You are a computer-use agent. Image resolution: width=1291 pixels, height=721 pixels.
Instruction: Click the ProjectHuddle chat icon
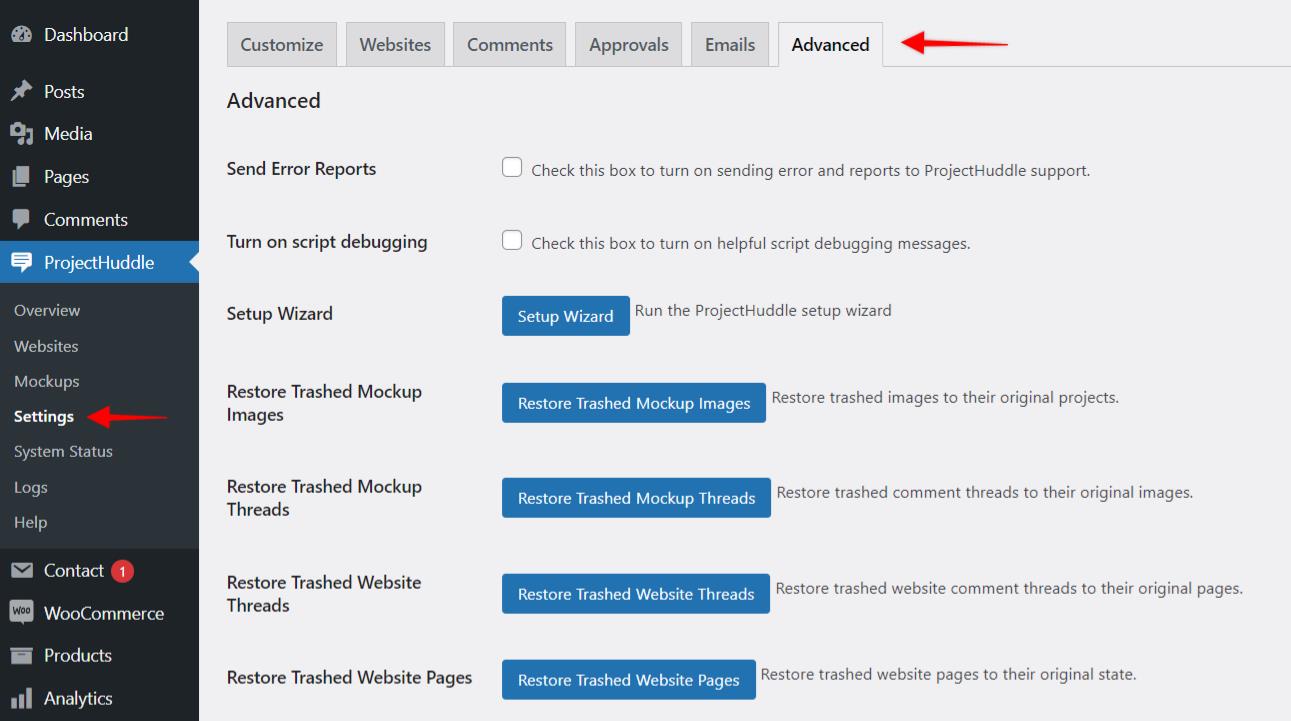[21, 263]
